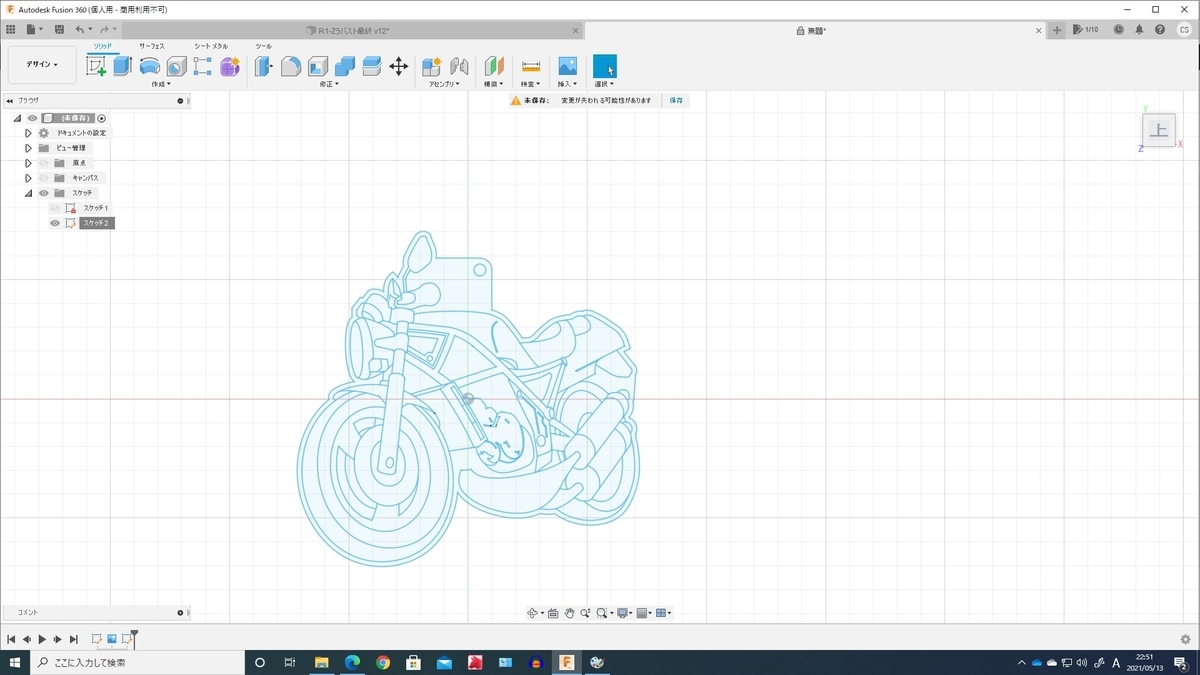The width and height of the screenshot is (1200, 675).
Task: Hide スケッチ2 by clicking its eye icon
Action: 55,223
